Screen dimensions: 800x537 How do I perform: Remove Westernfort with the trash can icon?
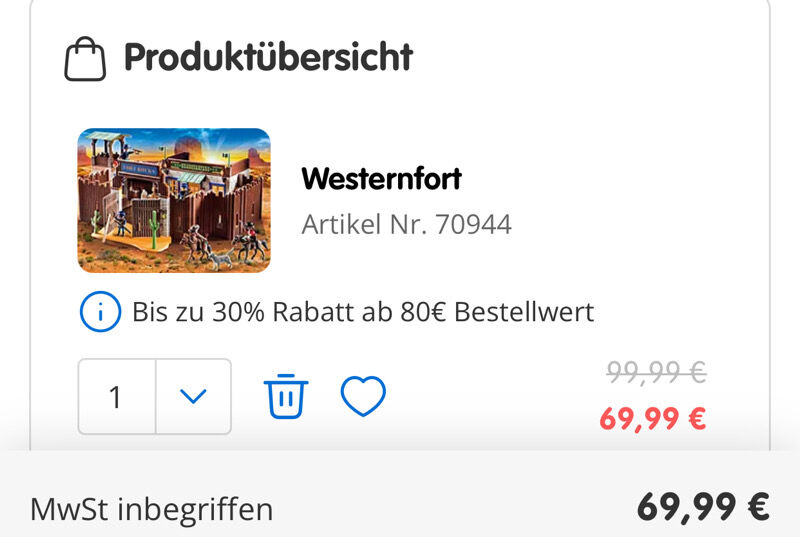click(286, 396)
